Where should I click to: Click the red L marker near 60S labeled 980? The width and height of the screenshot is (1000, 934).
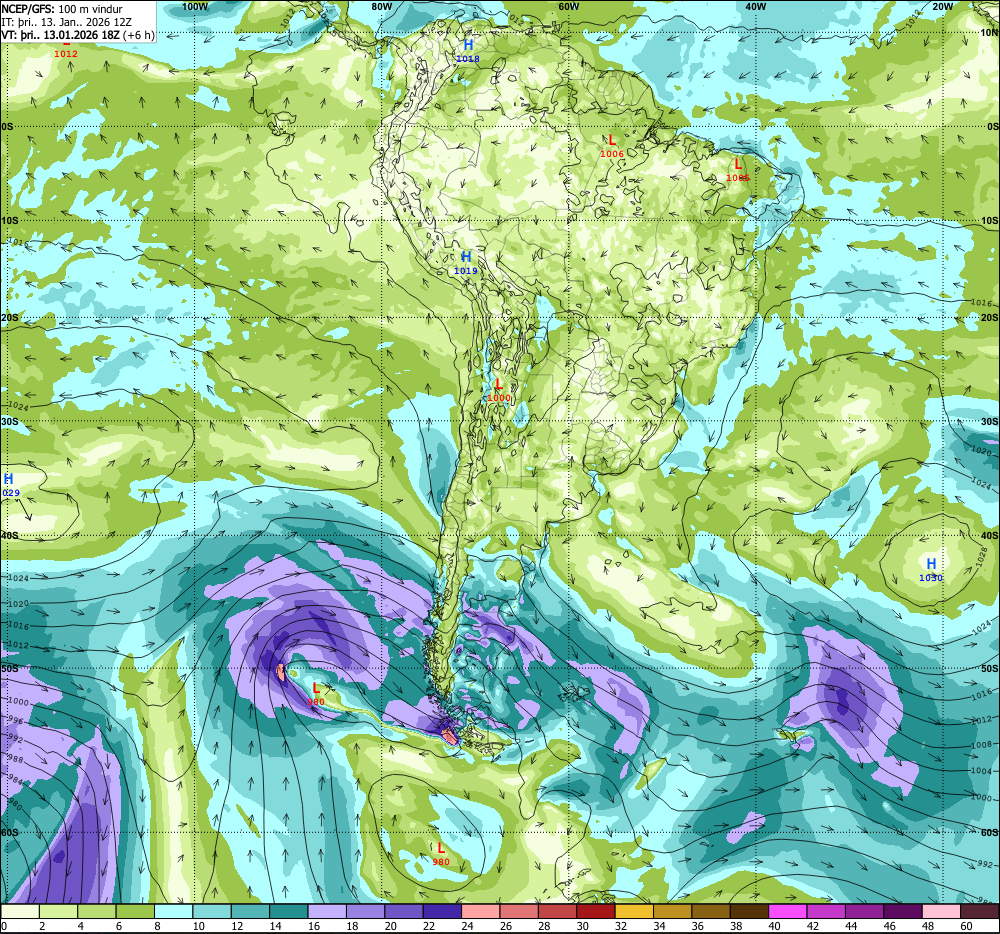pyautogui.click(x=441, y=848)
